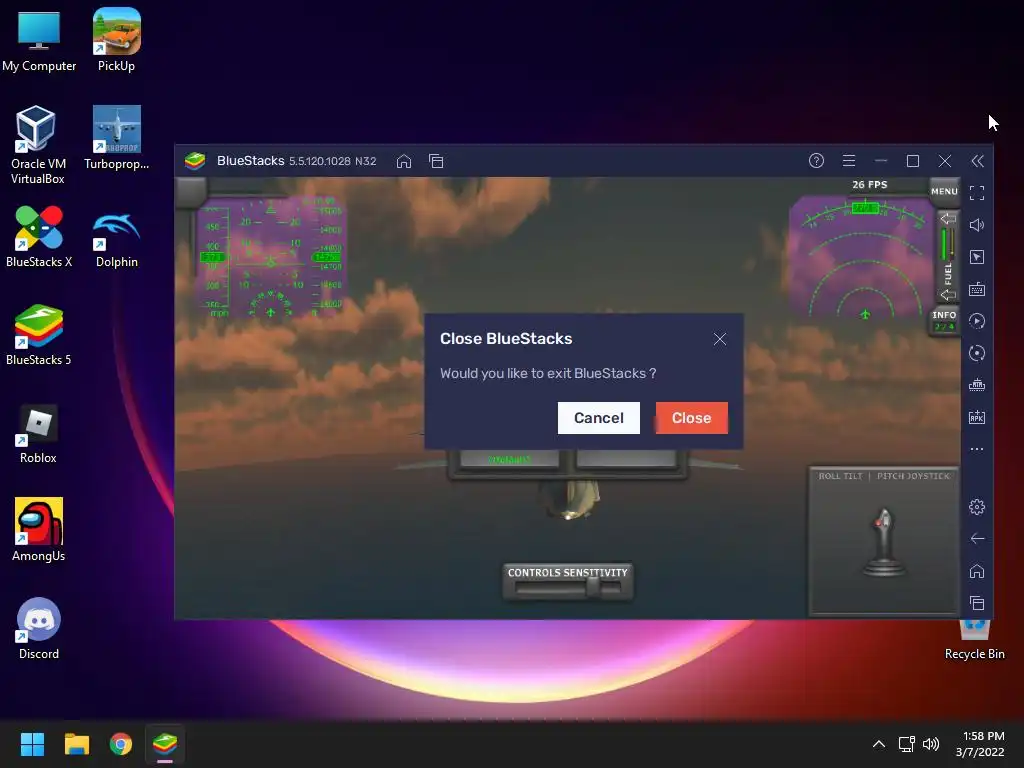This screenshot has height=768, width=1024.
Task: Open keyboard game controls icon in sidebar
Action: click(x=977, y=289)
